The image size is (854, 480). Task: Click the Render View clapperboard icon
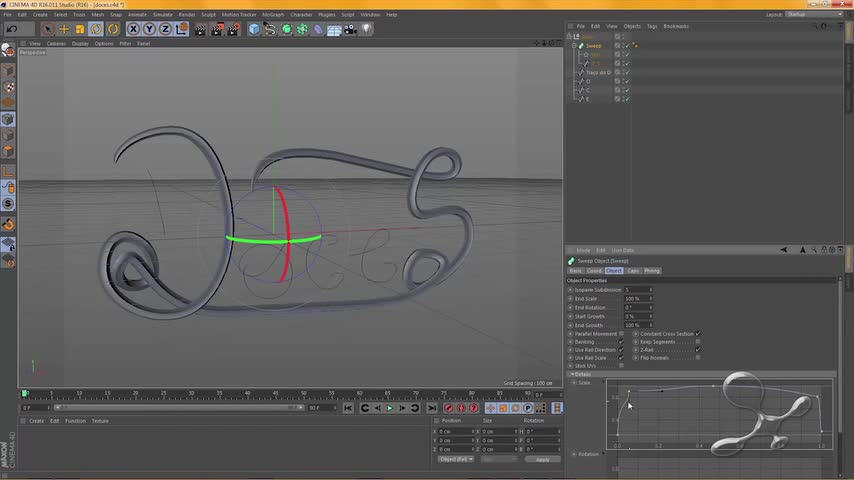pyautogui.click(x=200, y=29)
